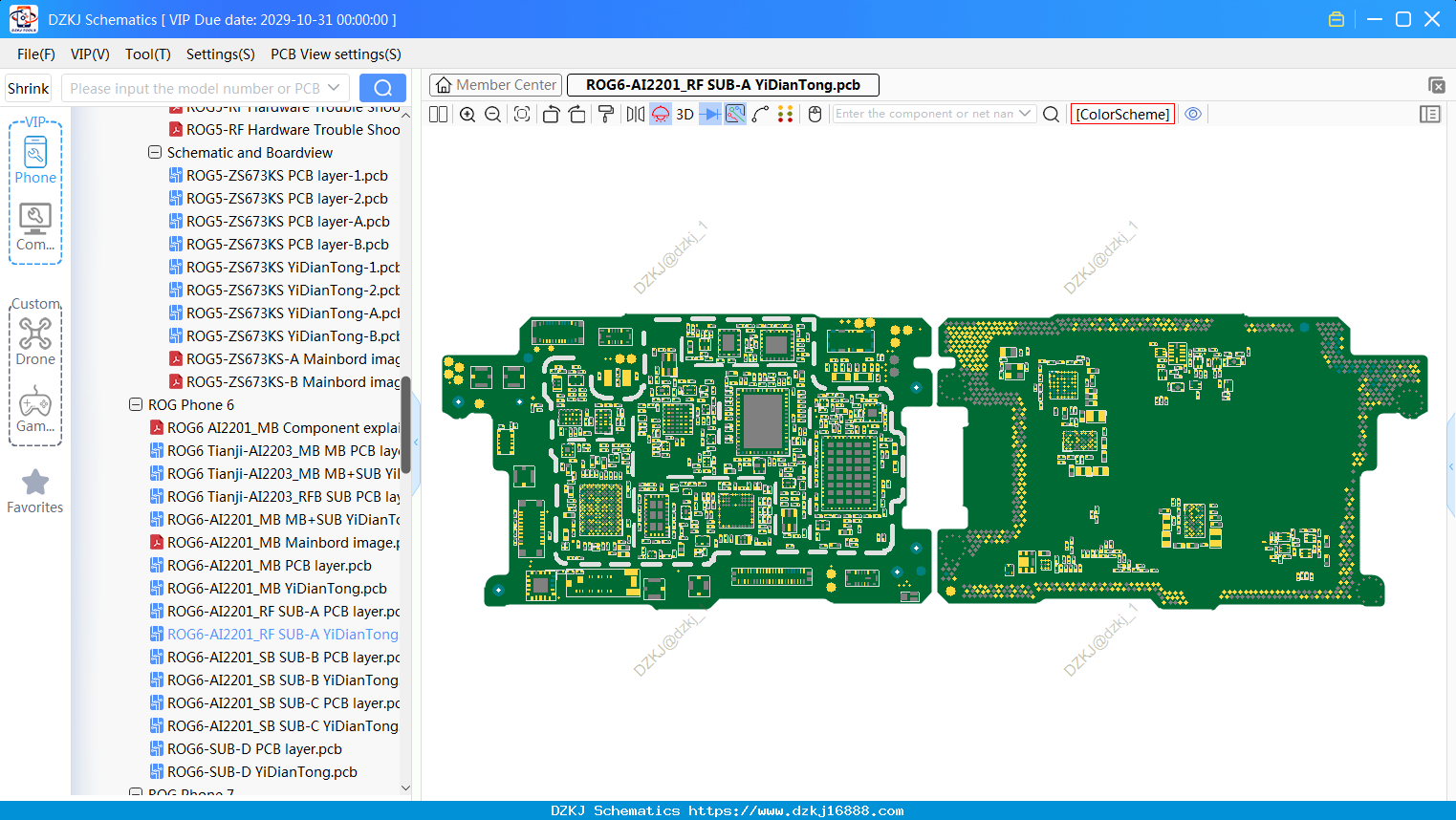Collapse the Schematic and Boardview node
Viewport: 1456px width, 820px height.
coord(155,153)
